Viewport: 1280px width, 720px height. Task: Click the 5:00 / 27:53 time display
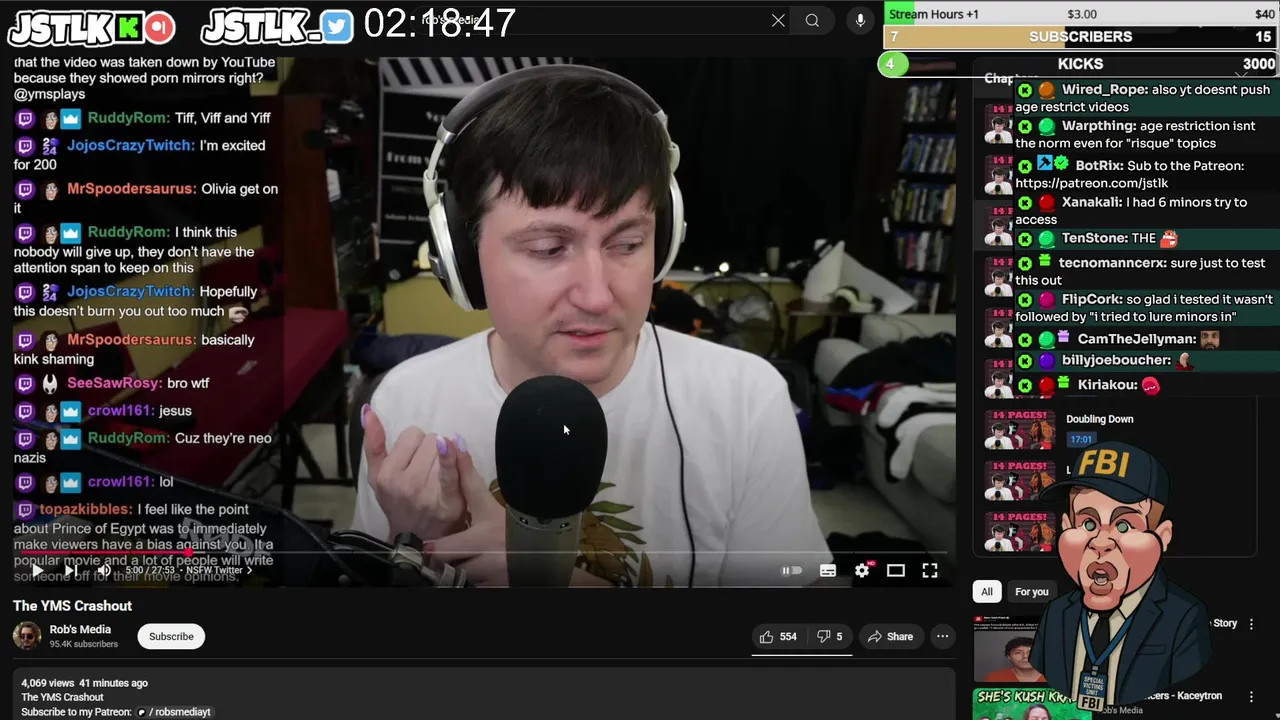tap(150, 570)
